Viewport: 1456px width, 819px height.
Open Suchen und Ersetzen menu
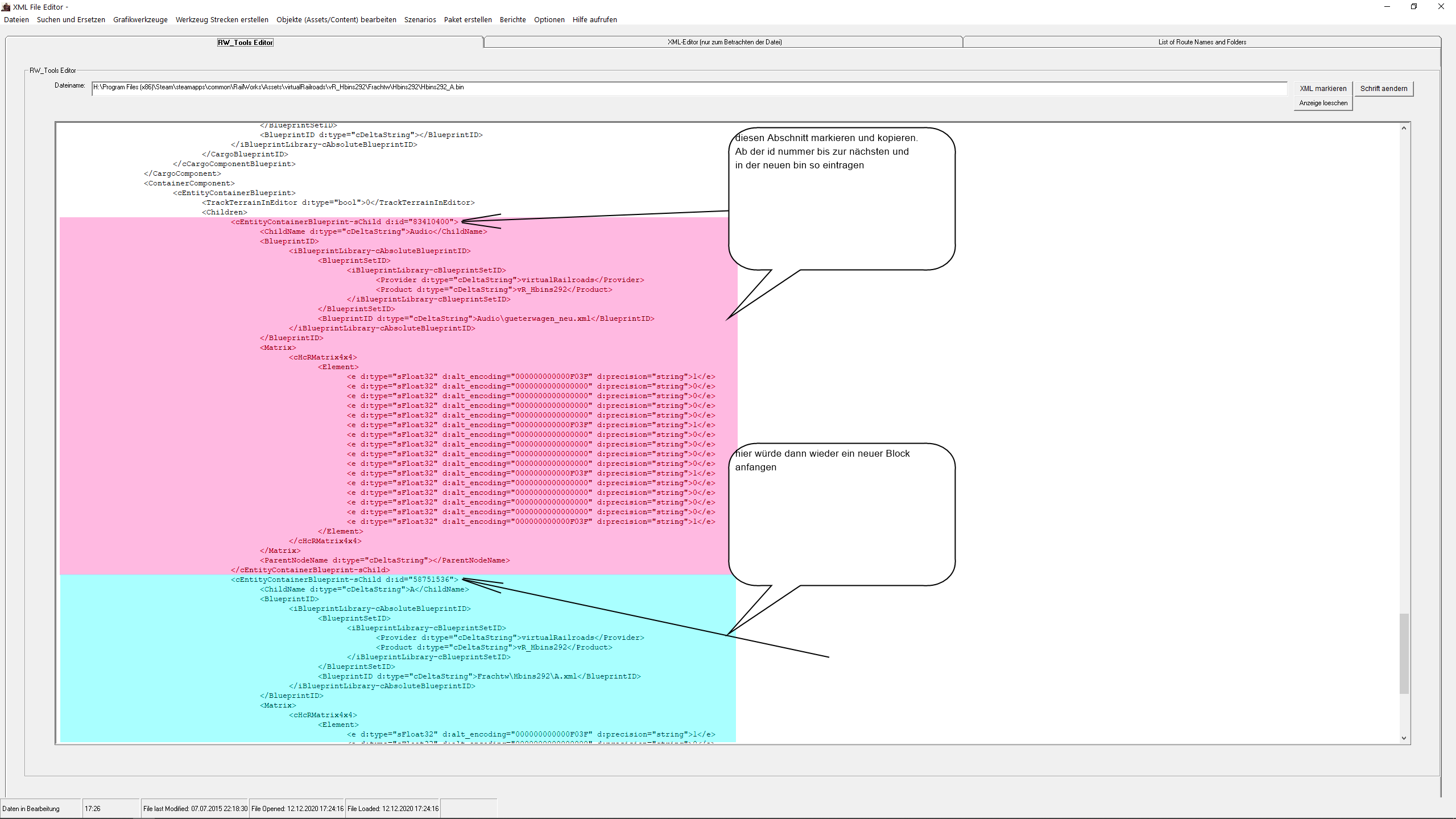pyautogui.click(x=71, y=19)
